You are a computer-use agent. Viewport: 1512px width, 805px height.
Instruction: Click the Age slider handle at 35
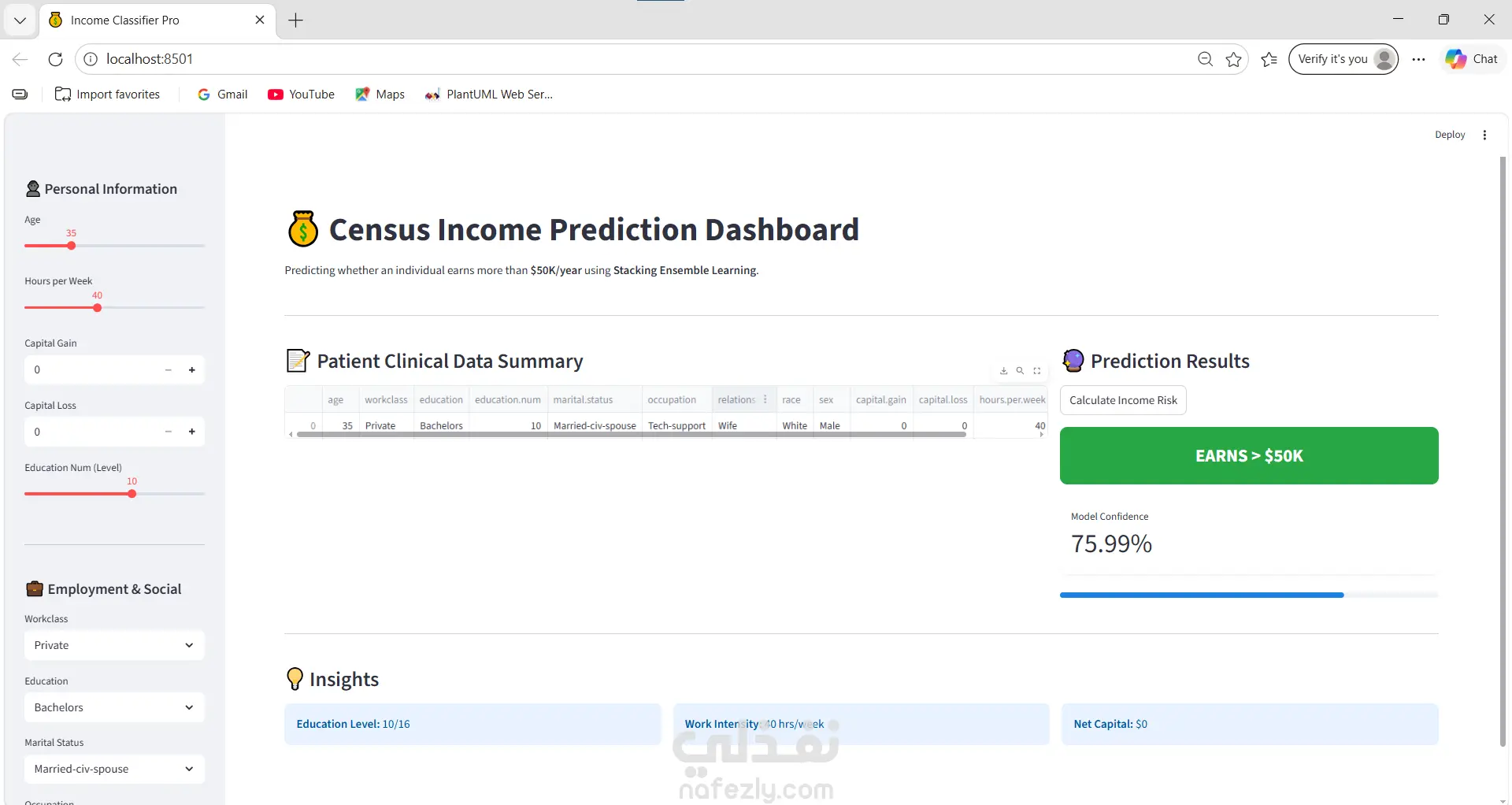pyautogui.click(x=71, y=246)
